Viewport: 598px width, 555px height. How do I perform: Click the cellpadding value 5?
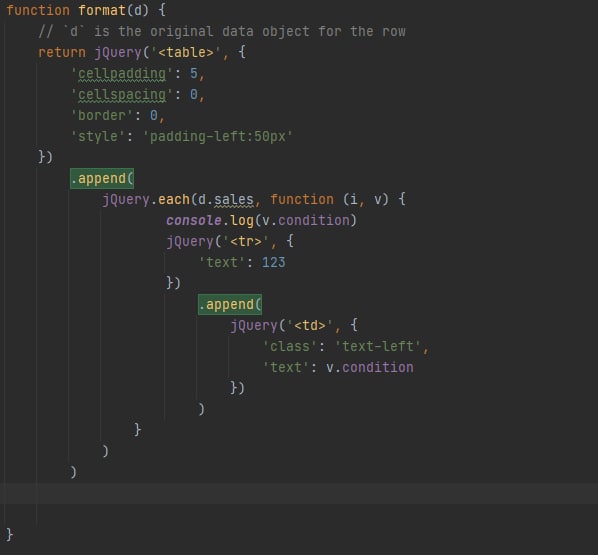(194, 73)
